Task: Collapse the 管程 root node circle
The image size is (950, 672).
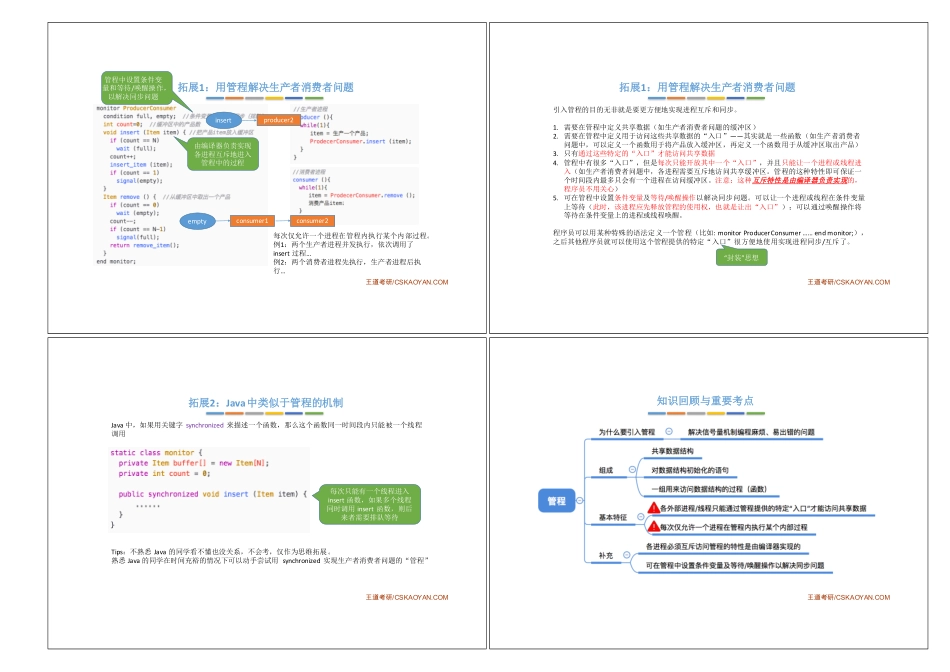Action: click(x=579, y=499)
